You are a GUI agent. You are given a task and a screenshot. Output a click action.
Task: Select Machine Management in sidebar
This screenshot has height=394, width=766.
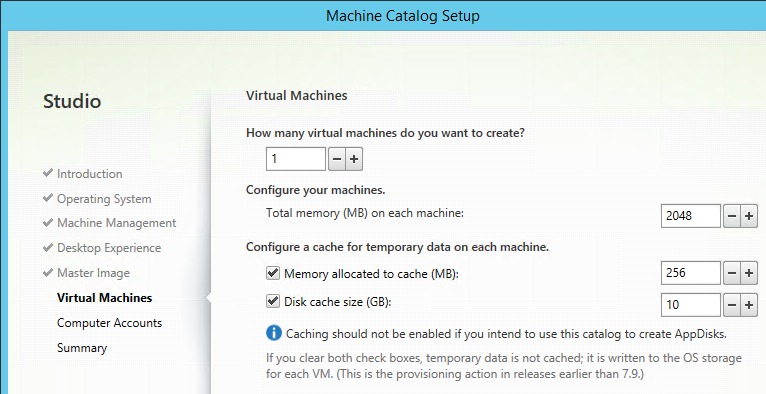116,223
